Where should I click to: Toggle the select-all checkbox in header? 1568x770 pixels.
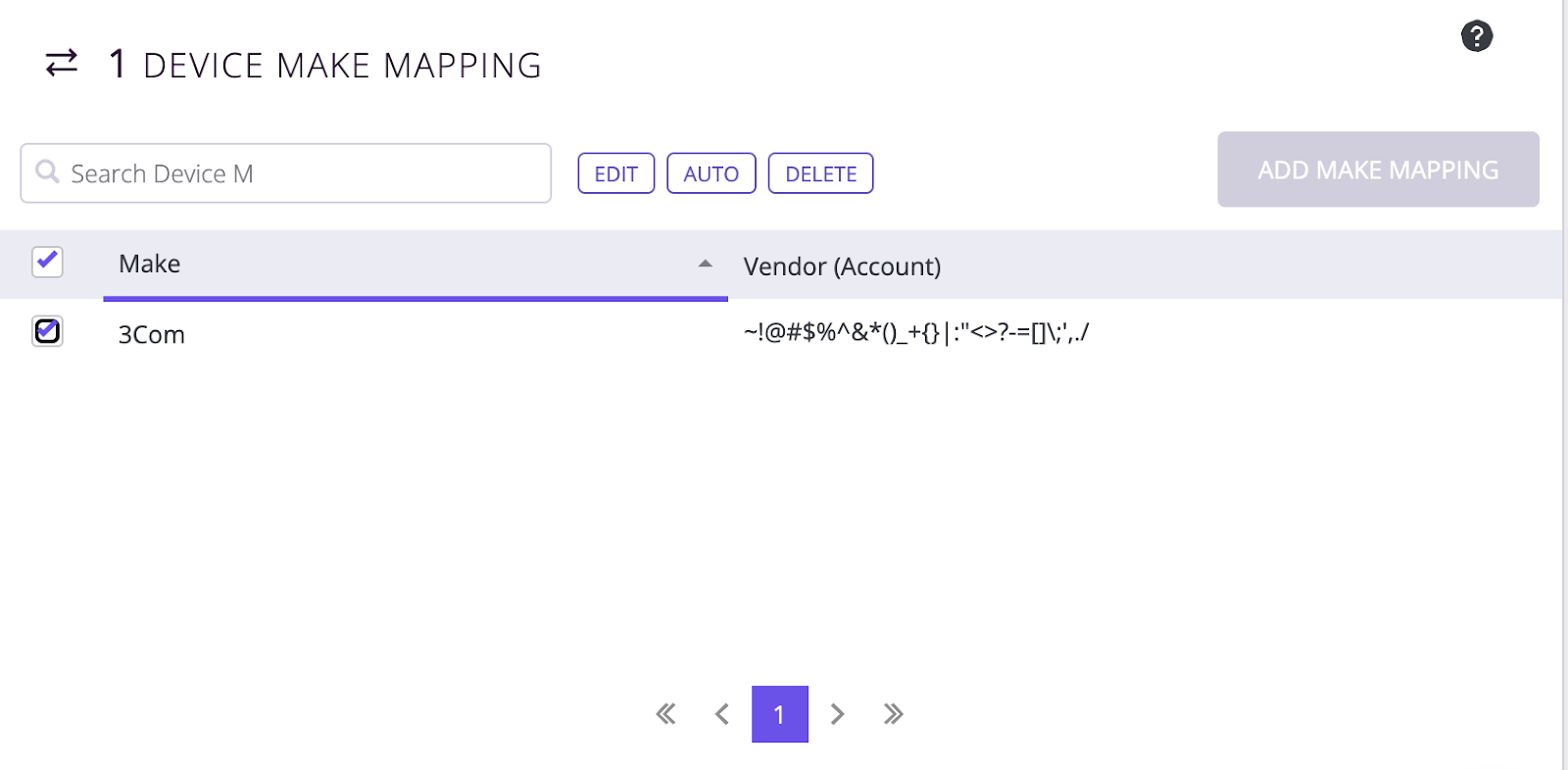47,262
